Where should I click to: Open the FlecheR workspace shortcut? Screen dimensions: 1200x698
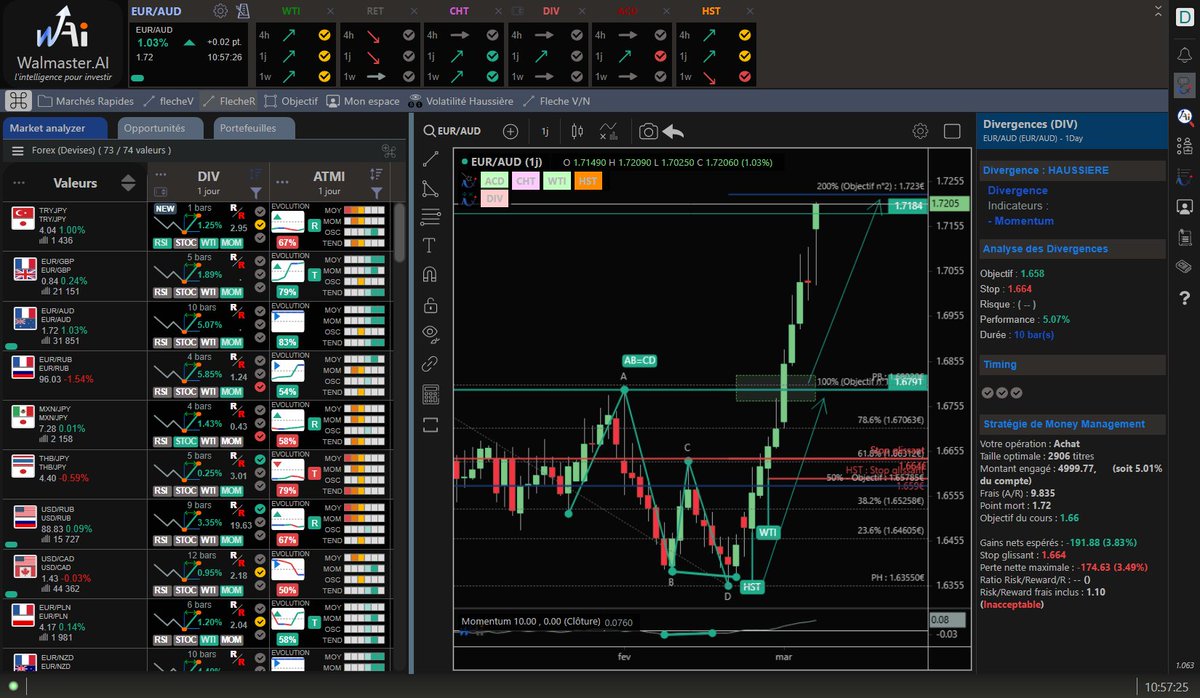[229, 101]
